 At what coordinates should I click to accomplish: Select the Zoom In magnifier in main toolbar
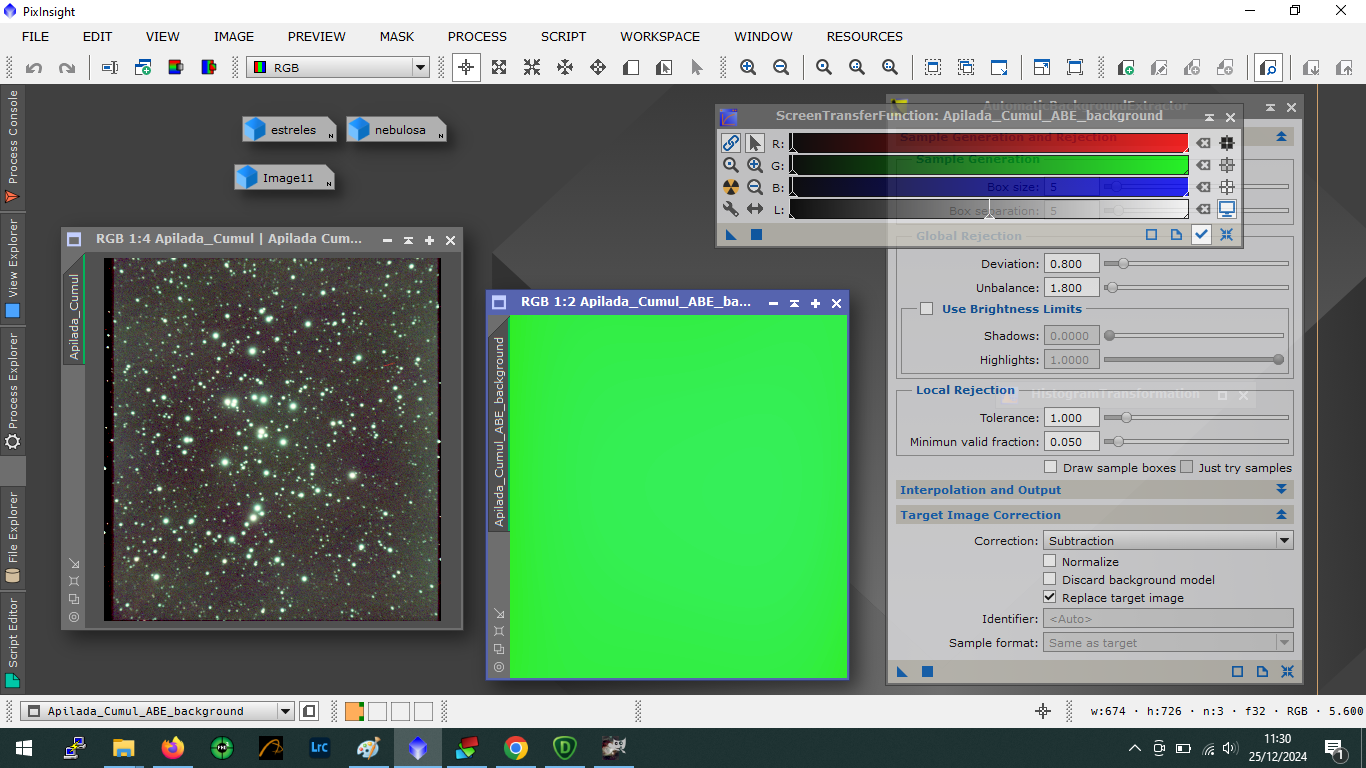[x=748, y=68]
